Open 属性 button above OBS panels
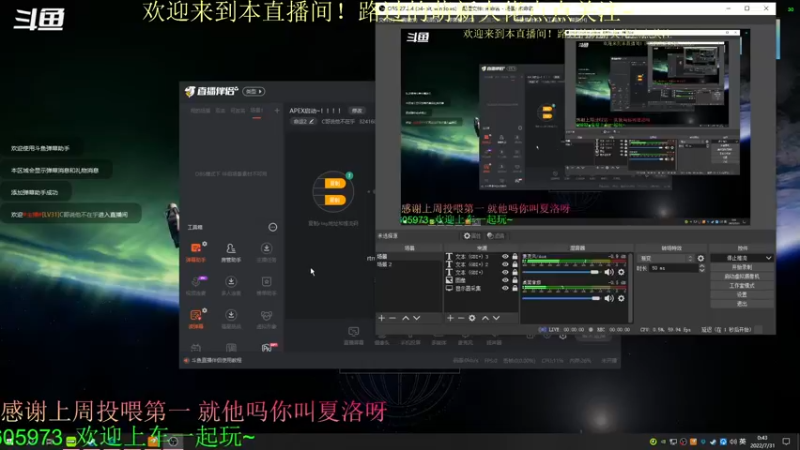Screen dimensions: 800x450 pos(472,236)
